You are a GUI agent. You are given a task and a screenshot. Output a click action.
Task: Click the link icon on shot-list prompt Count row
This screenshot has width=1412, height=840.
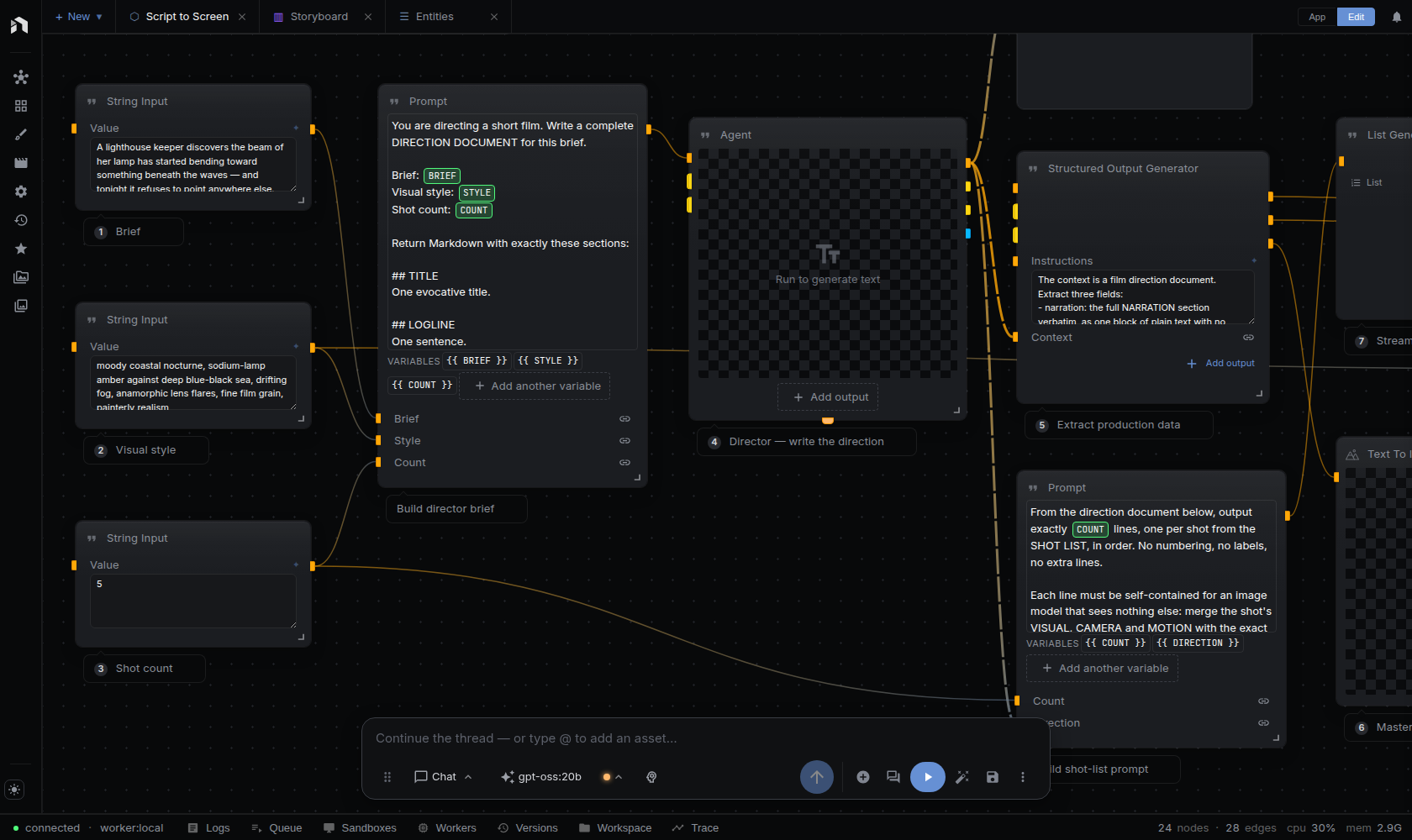pyautogui.click(x=1264, y=701)
